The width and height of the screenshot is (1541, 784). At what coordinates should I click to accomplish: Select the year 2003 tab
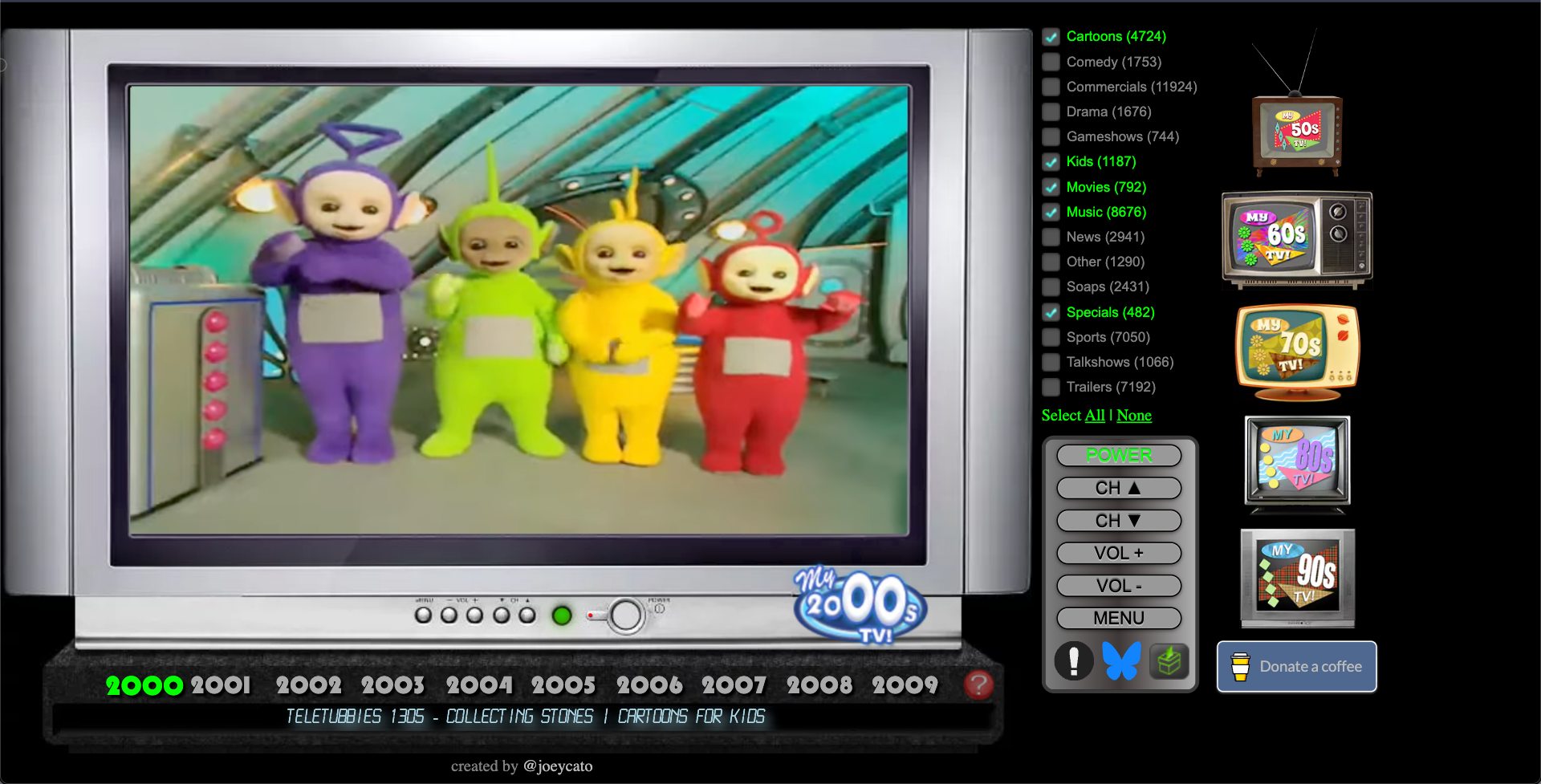click(x=392, y=684)
